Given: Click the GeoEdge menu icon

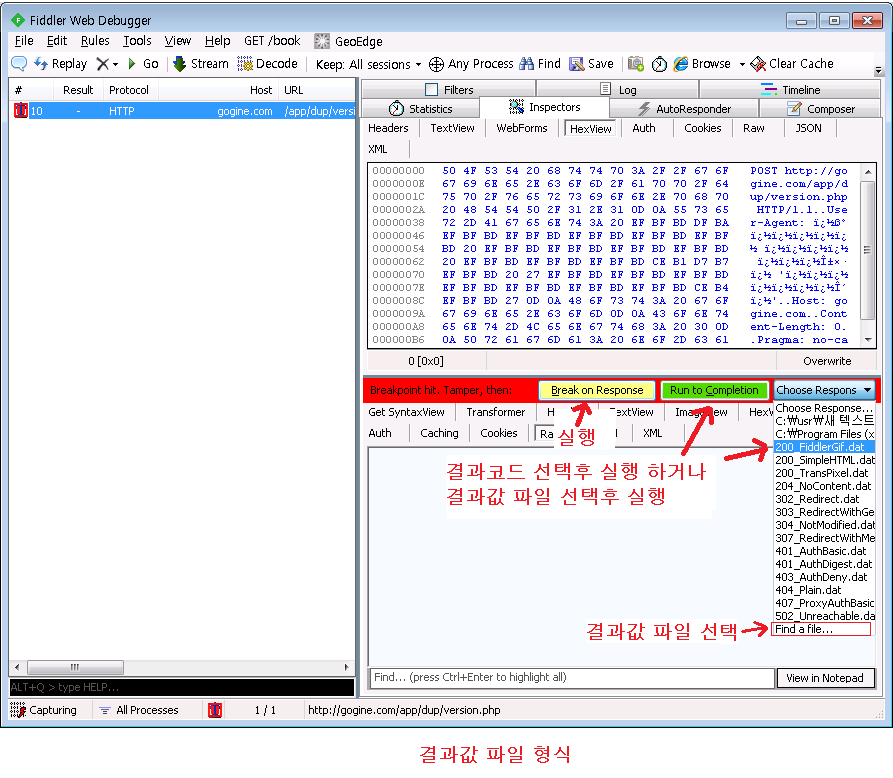Looking at the screenshot, I should [322, 41].
